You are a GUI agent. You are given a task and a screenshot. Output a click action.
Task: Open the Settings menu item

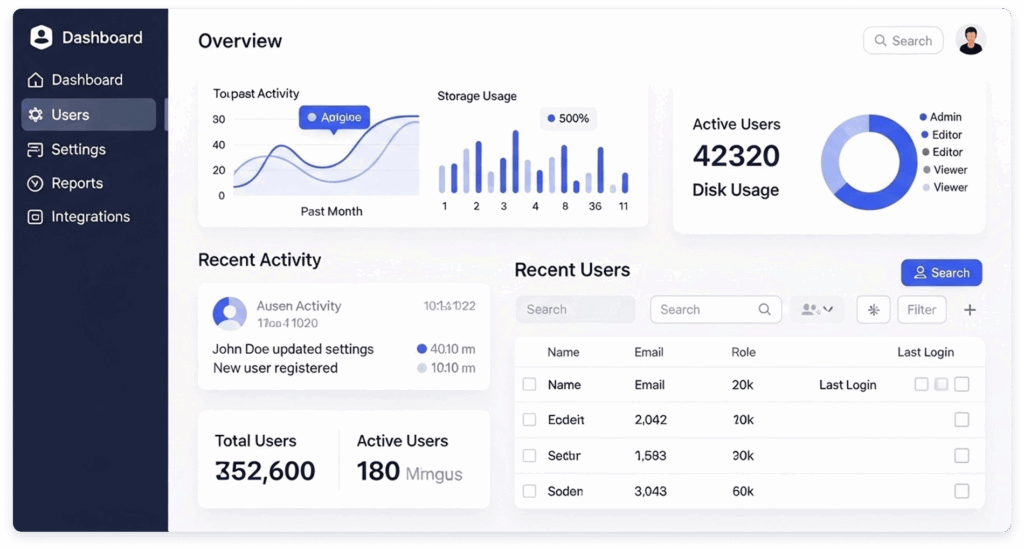78,149
